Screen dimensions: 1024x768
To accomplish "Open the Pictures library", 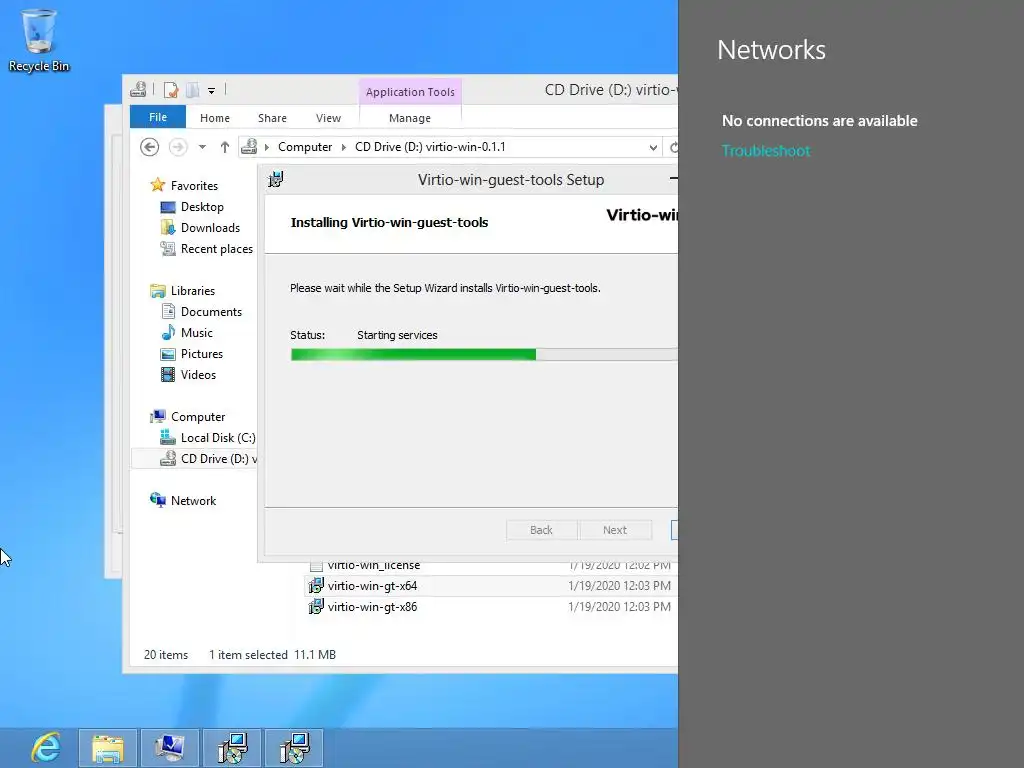I will point(202,353).
